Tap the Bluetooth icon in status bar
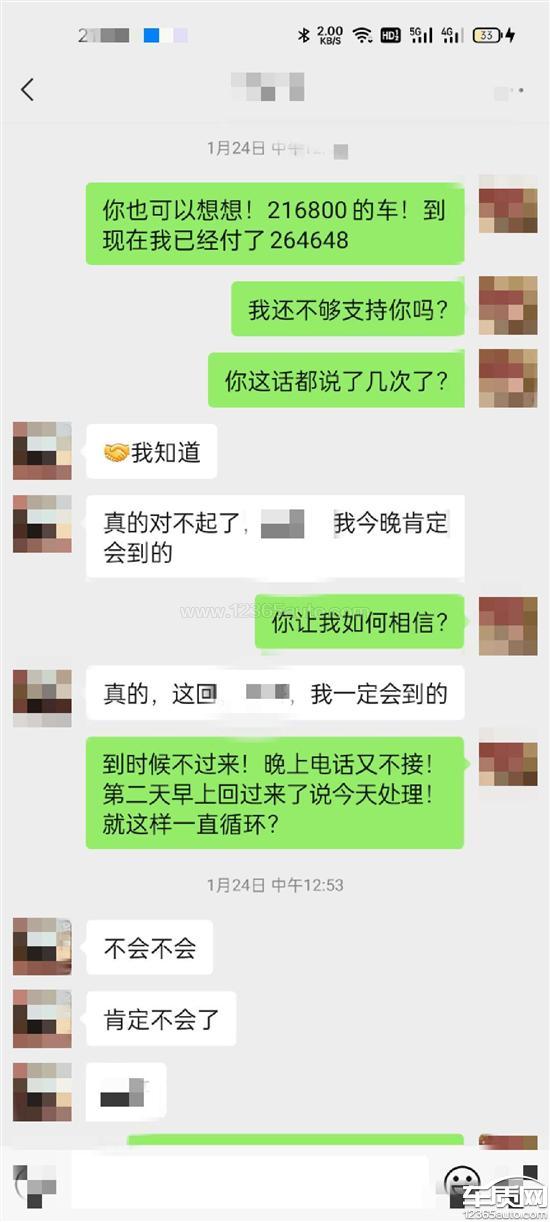This screenshot has height=1222, width=550. tap(304, 35)
